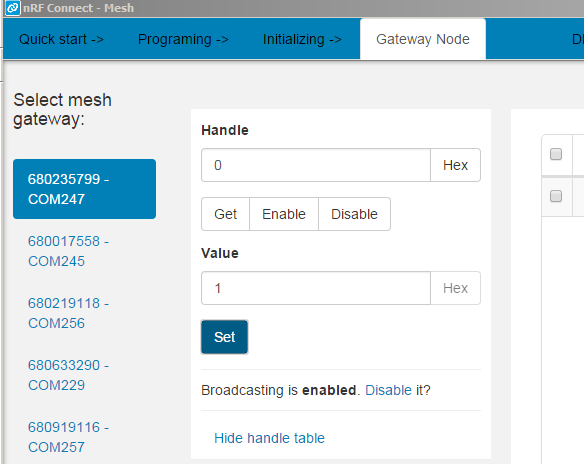Toggle Hex mode for Value field
584x464 pixels.
coord(455,288)
